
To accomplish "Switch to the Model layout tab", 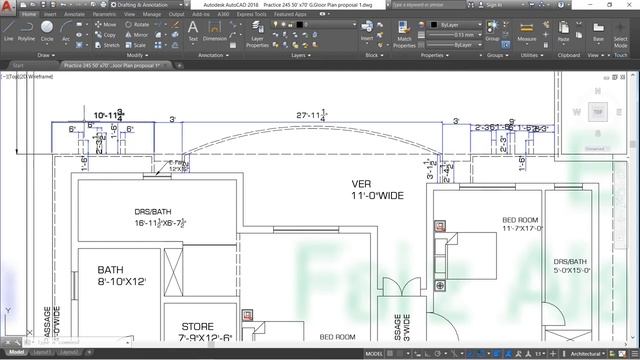I will pyautogui.click(x=16, y=352).
